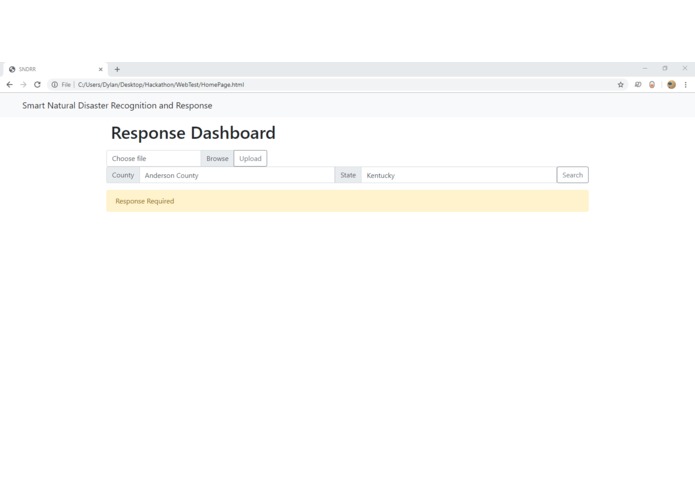This screenshot has width=695, height=494.
Task: Minimize the browser window
Action: [x=645, y=68]
